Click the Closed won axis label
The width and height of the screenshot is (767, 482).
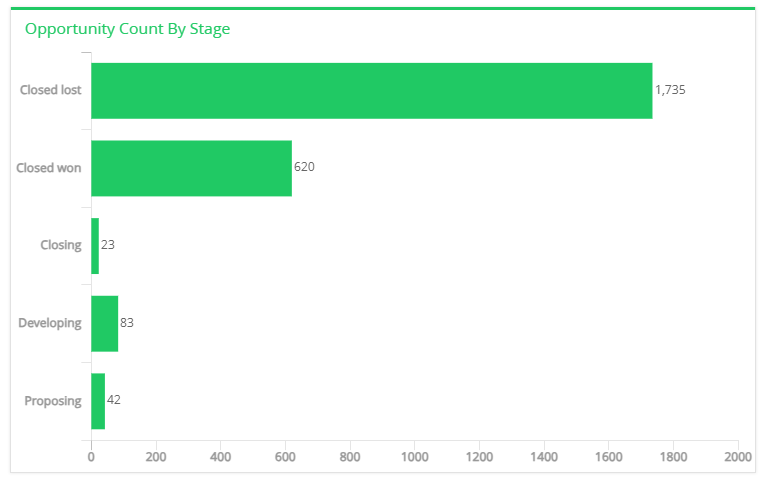[48, 168]
